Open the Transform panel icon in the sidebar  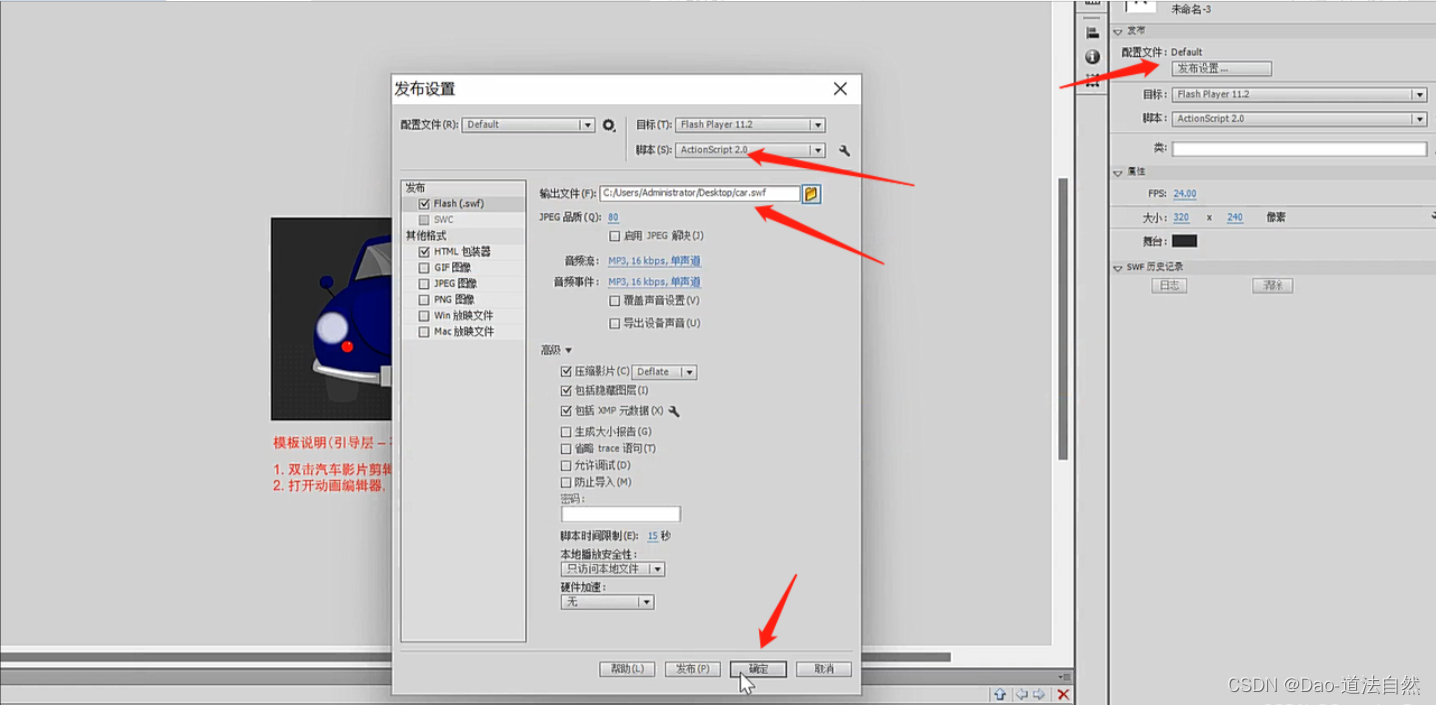[x=1091, y=80]
